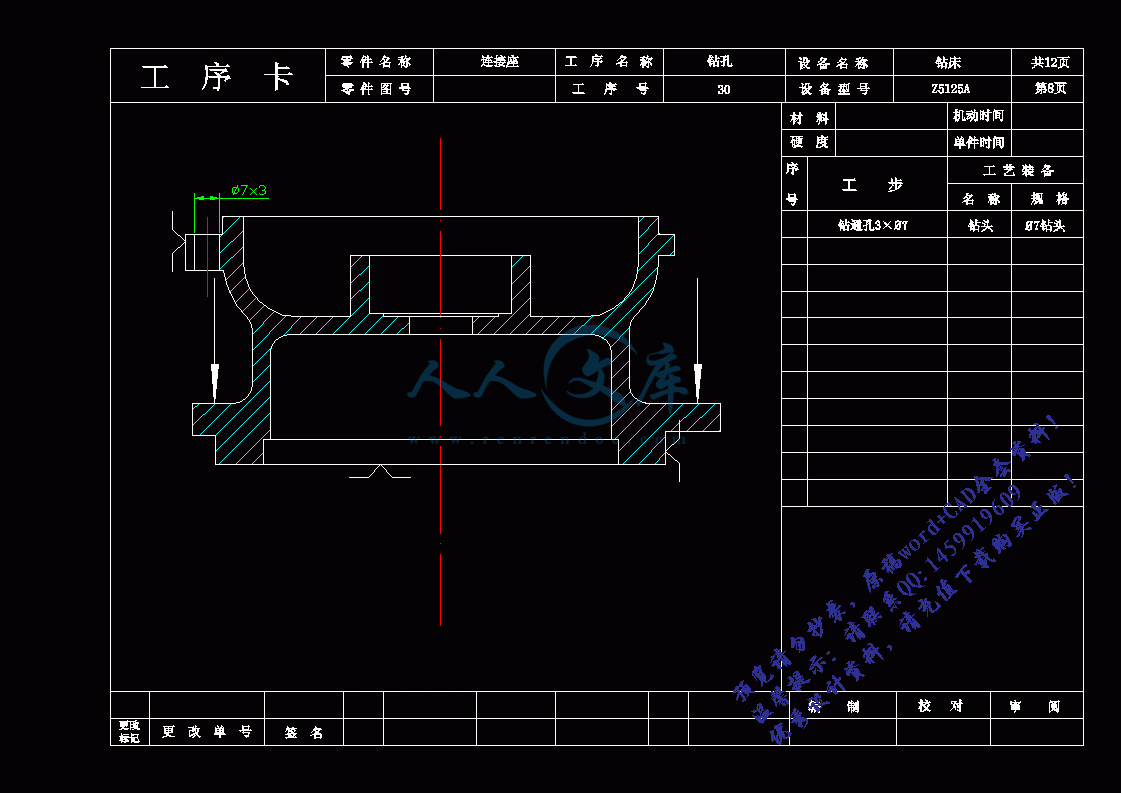
Task: Click the 签名 cell in footer
Action: pos(304,732)
